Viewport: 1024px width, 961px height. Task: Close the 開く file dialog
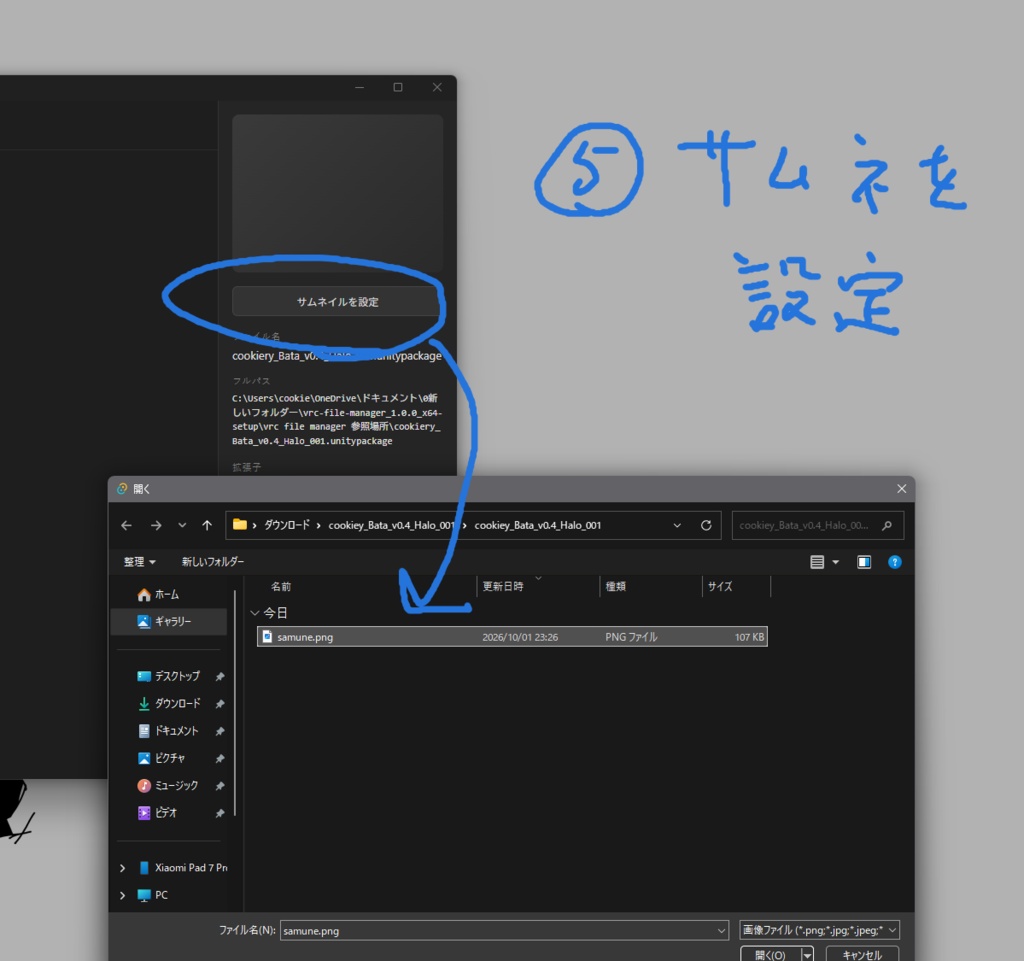coord(901,489)
